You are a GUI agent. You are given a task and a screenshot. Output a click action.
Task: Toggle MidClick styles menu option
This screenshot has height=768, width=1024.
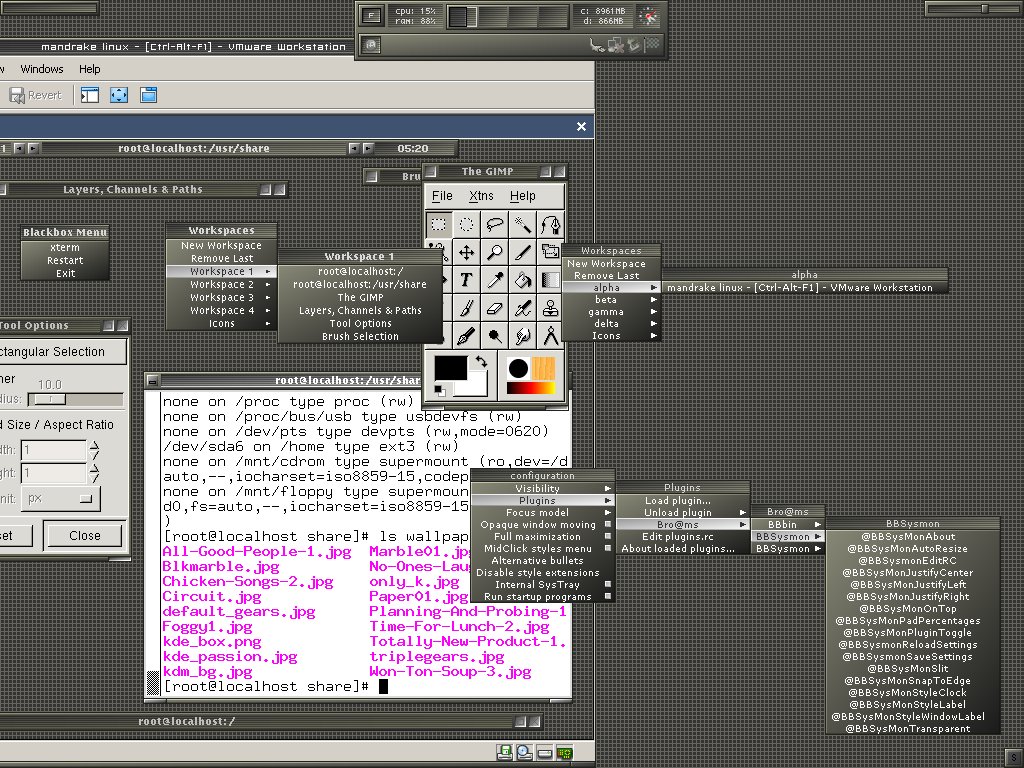[x=541, y=549]
